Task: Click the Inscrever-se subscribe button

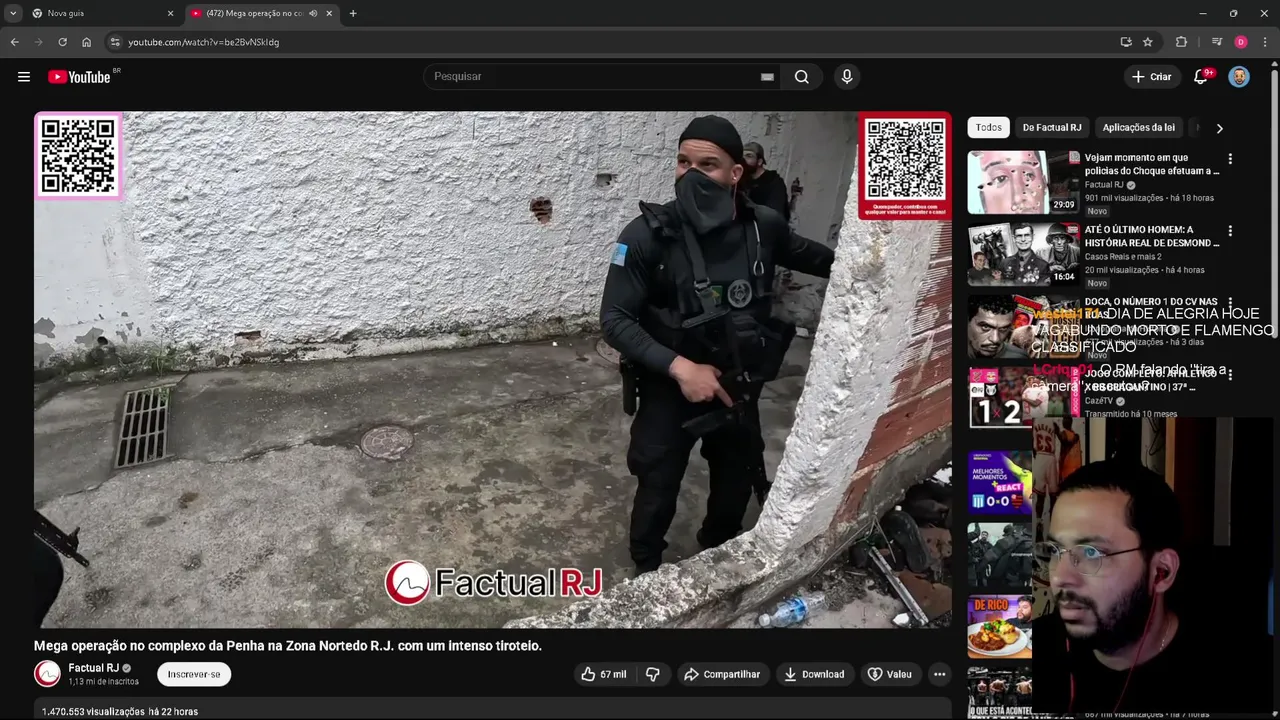Action: pyautogui.click(x=194, y=674)
